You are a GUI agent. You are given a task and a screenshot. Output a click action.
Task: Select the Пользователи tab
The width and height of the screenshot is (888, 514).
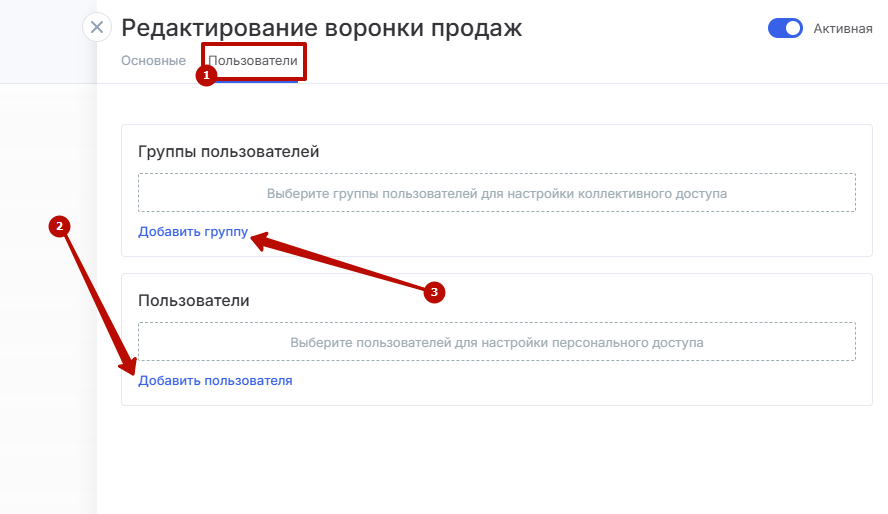click(x=253, y=61)
